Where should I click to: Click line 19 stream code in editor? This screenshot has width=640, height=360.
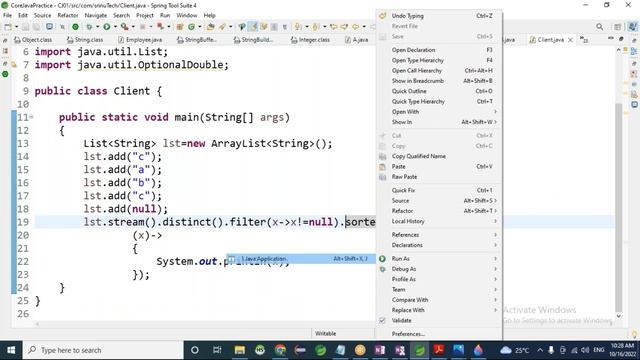(229, 222)
